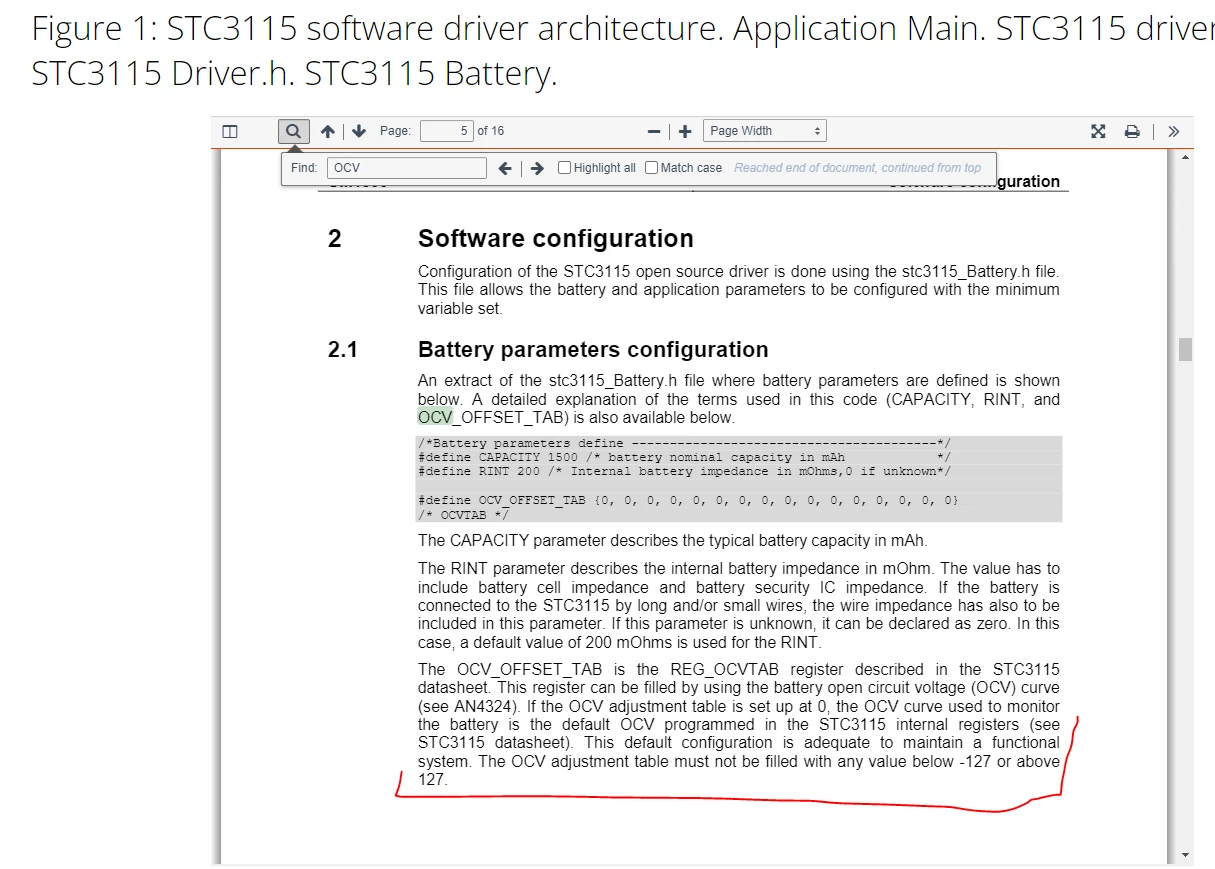Click the #define CAPACITY 1500 line
Image resolution: width=1215 pixels, height=869 pixels.
[684, 457]
